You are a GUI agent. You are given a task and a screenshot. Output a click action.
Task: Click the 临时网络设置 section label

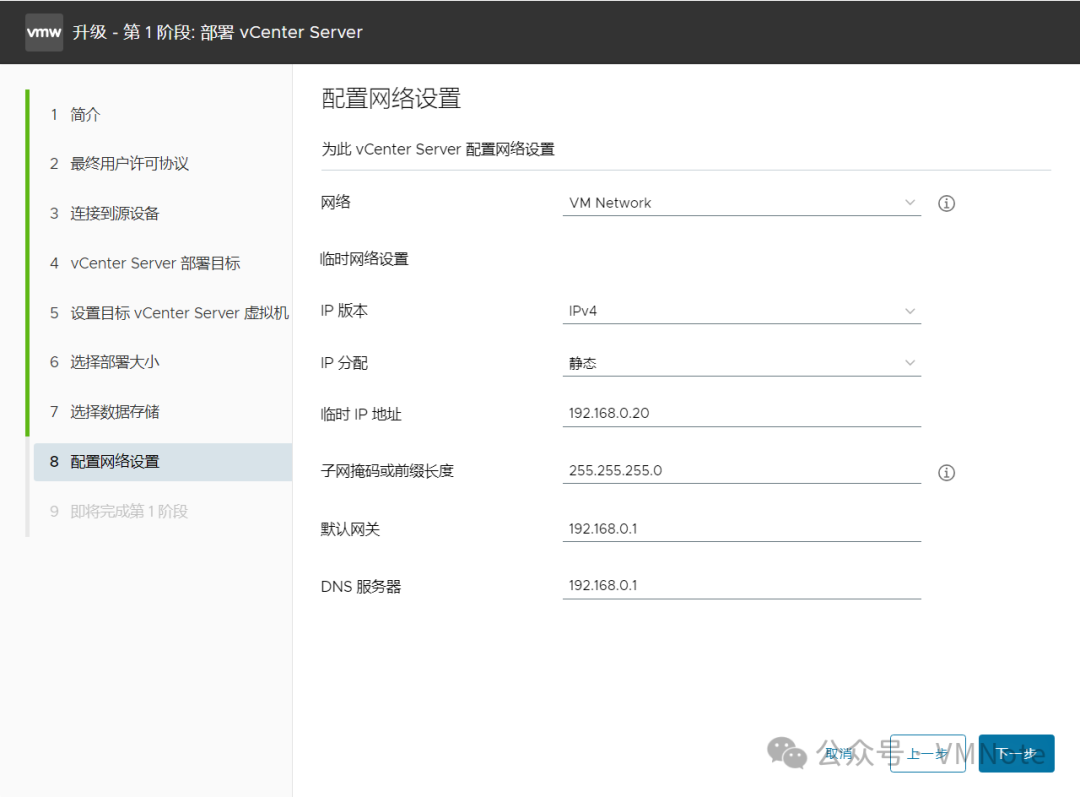(x=364, y=259)
